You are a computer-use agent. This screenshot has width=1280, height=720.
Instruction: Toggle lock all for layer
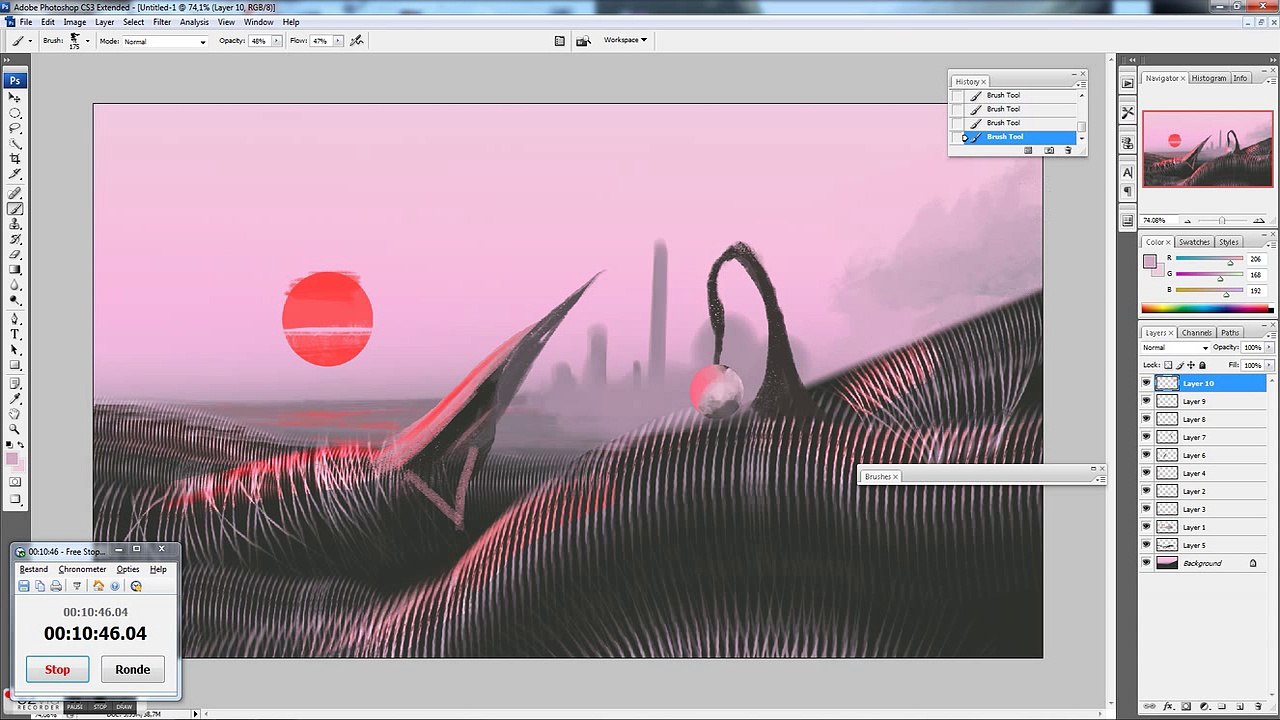point(1202,365)
